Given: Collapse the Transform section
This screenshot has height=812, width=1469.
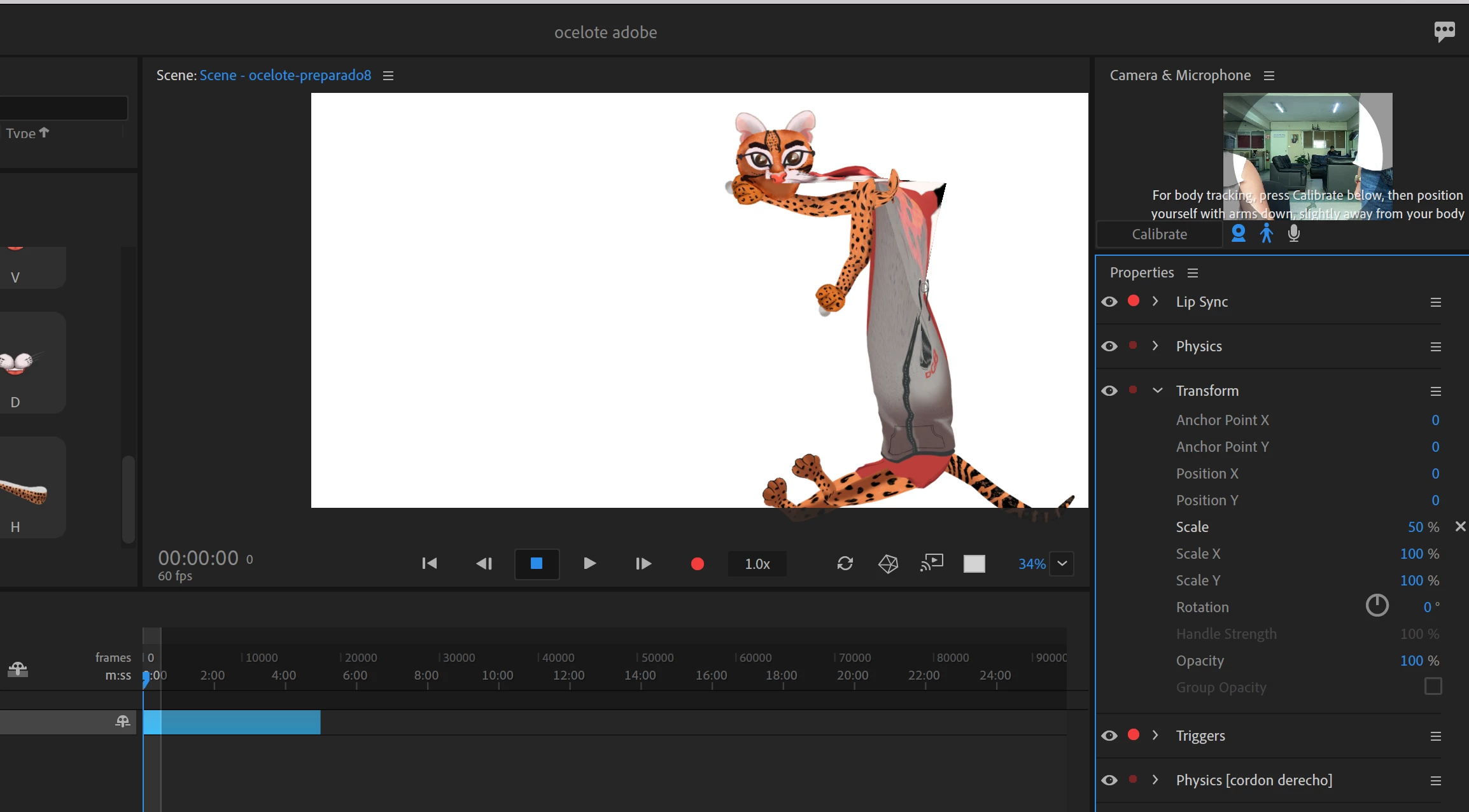Looking at the screenshot, I should click(1157, 390).
